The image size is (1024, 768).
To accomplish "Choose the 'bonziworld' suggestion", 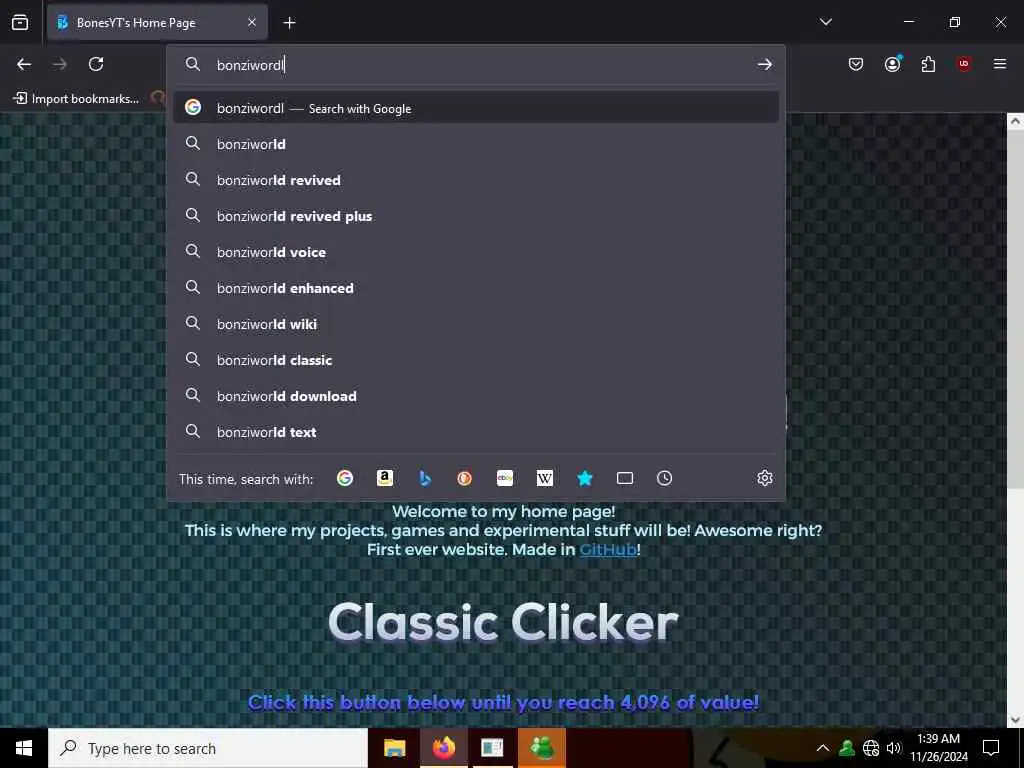I will point(476,144).
